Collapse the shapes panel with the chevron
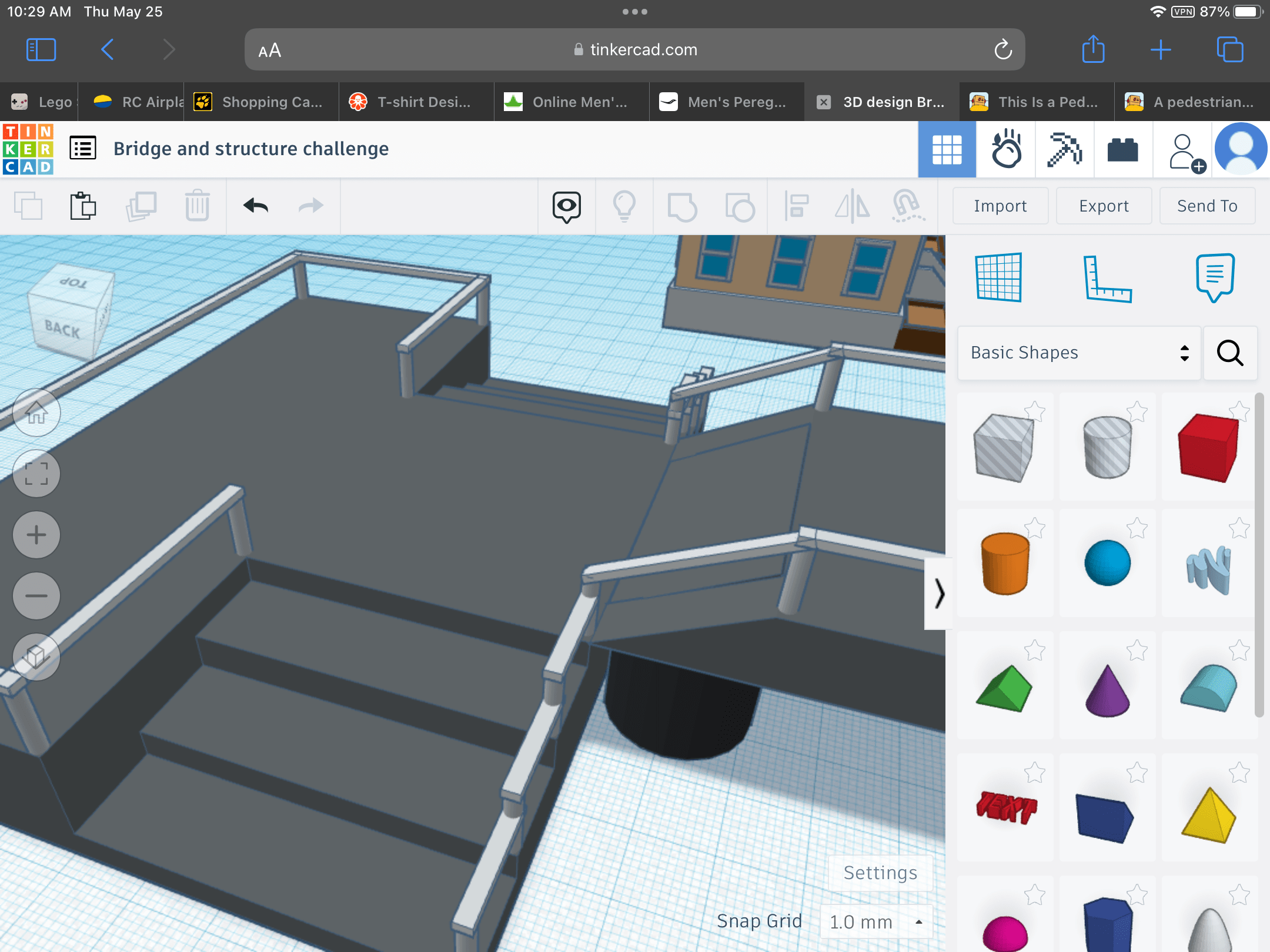 (939, 594)
